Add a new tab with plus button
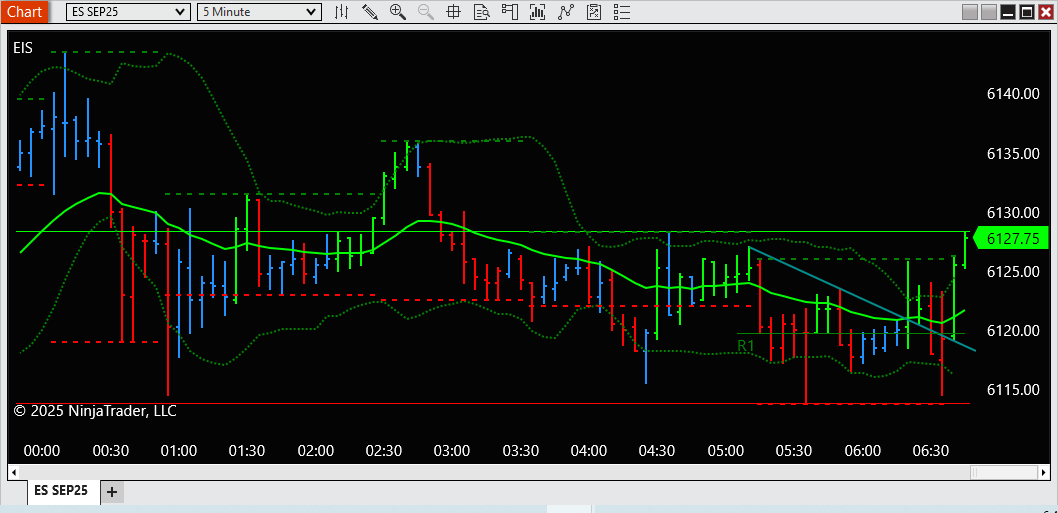The width and height of the screenshot is (1058, 513). 112,492
